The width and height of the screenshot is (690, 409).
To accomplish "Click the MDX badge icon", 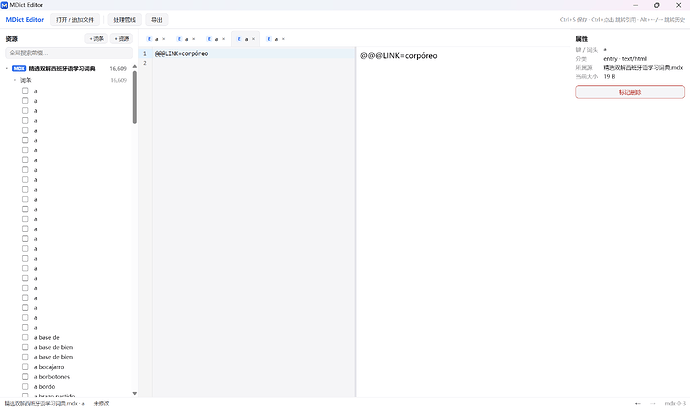I will [19, 69].
